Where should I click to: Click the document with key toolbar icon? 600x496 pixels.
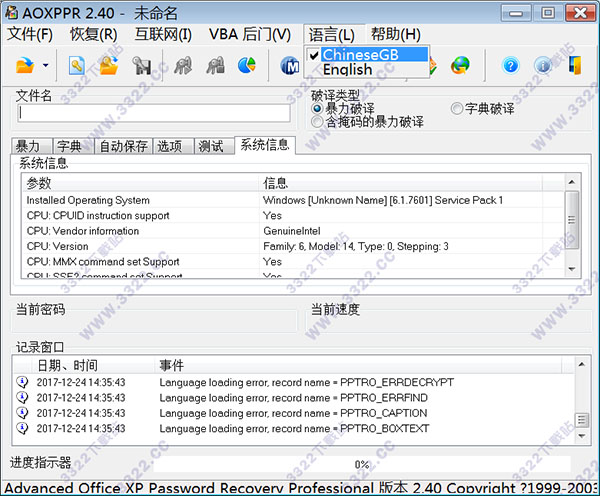(77, 65)
